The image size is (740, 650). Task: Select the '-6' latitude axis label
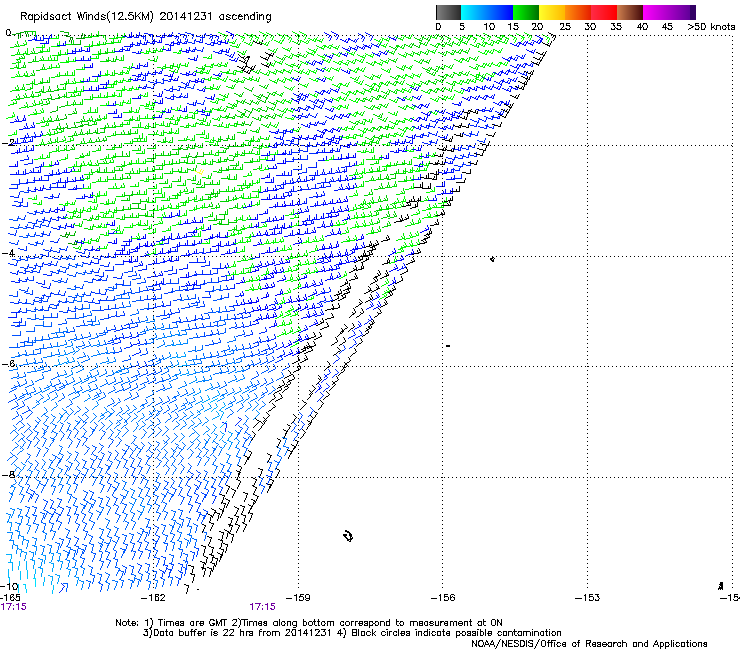(x=8, y=363)
